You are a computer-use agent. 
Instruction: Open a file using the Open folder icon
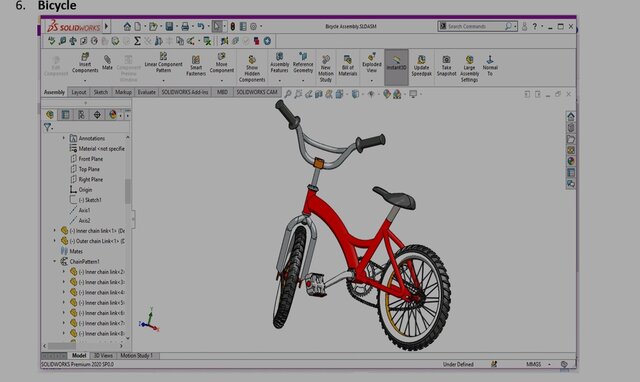coord(153,27)
